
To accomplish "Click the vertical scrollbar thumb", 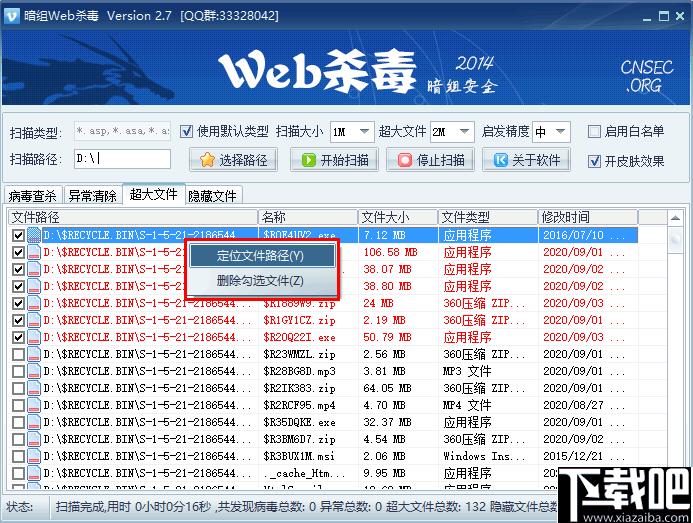I will point(675,240).
